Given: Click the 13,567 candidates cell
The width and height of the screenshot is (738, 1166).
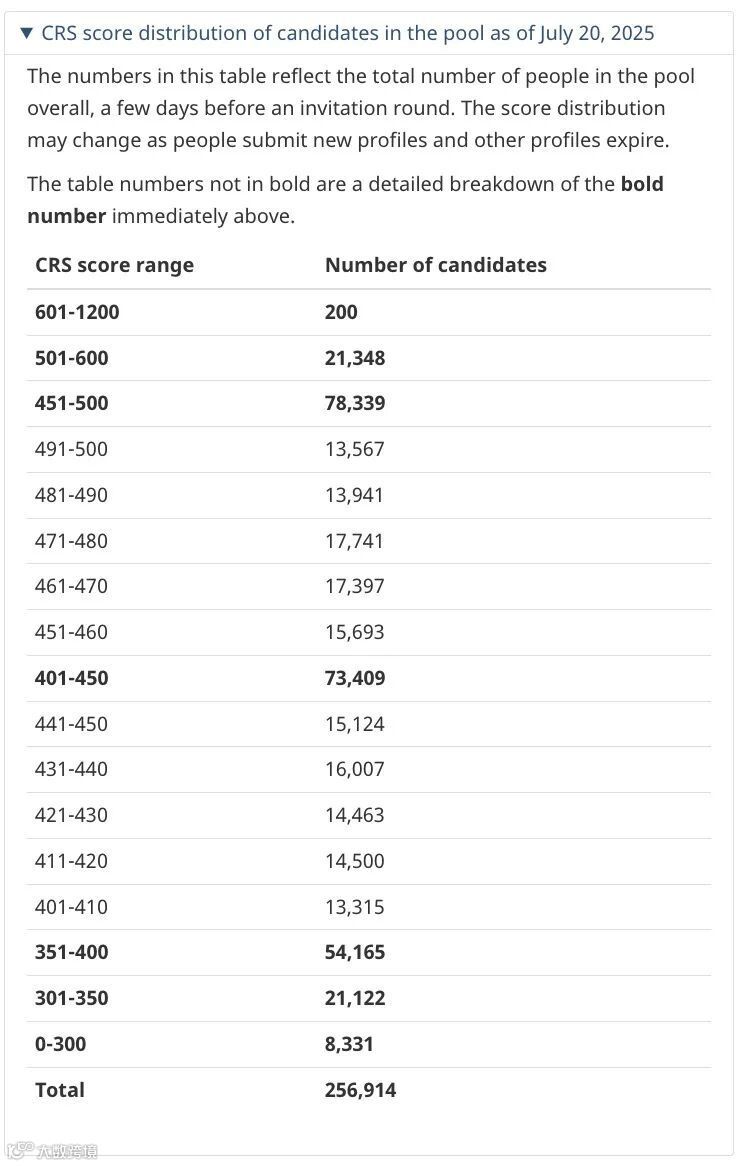Looking at the screenshot, I should point(354,449).
